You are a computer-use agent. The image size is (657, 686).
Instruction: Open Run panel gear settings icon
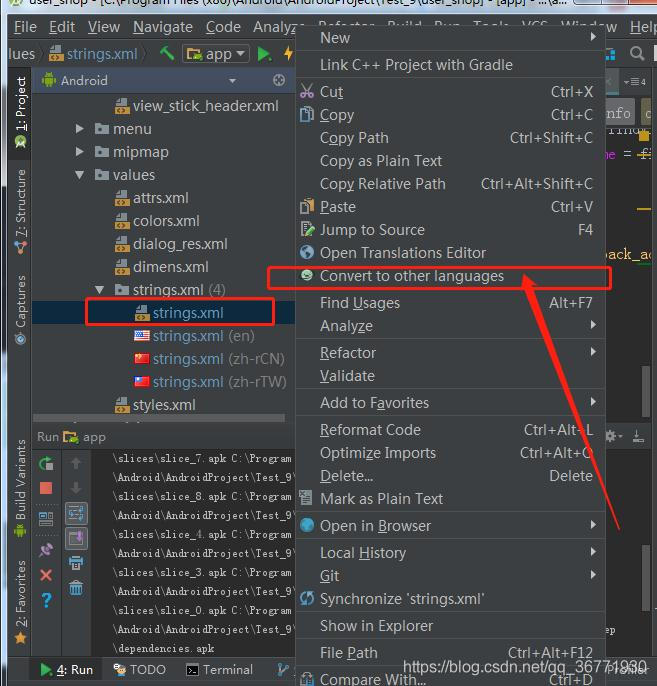[x=612, y=436]
